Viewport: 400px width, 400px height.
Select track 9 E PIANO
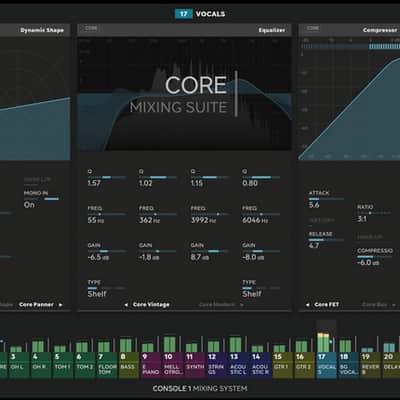(x=151, y=365)
